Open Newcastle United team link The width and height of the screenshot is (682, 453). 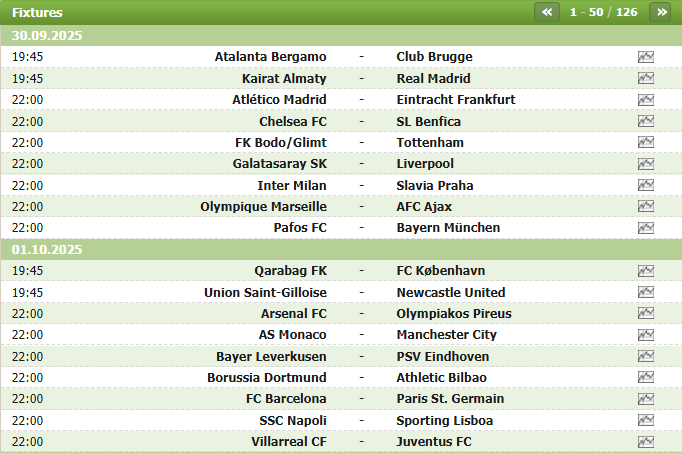(451, 293)
